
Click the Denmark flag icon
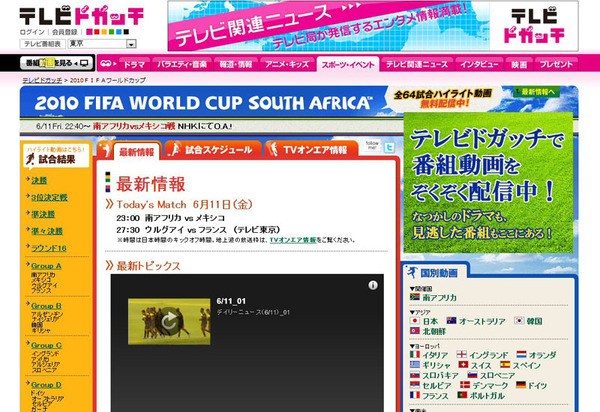465,385
